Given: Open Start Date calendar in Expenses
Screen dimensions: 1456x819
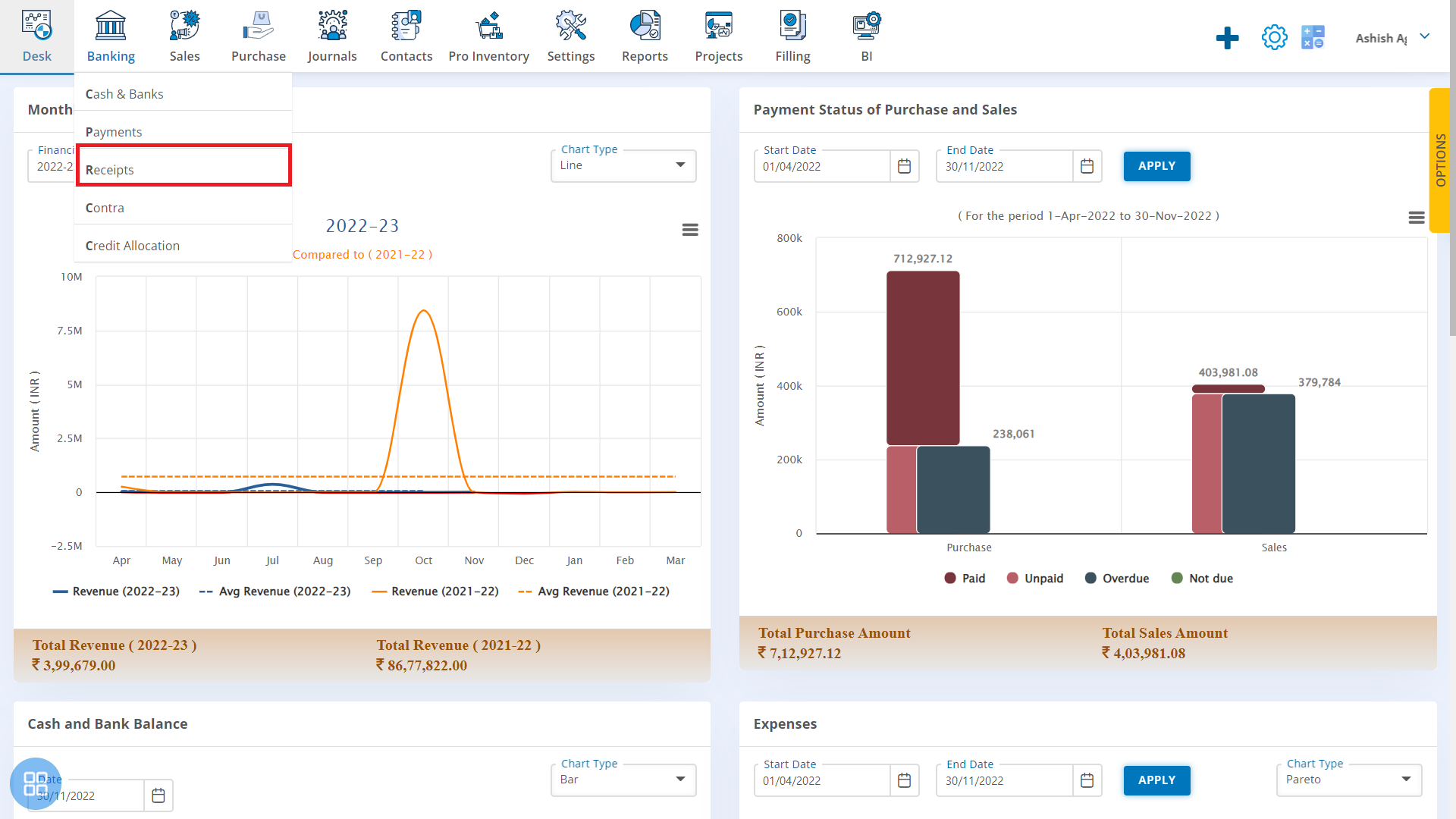Looking at the screenshot, I should click(904, 780).
